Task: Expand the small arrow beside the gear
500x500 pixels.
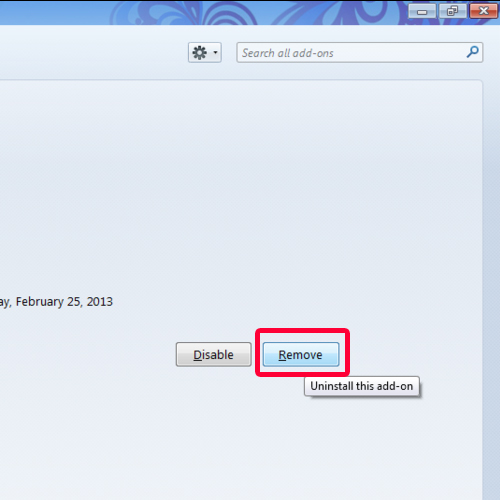Action: 215,52
